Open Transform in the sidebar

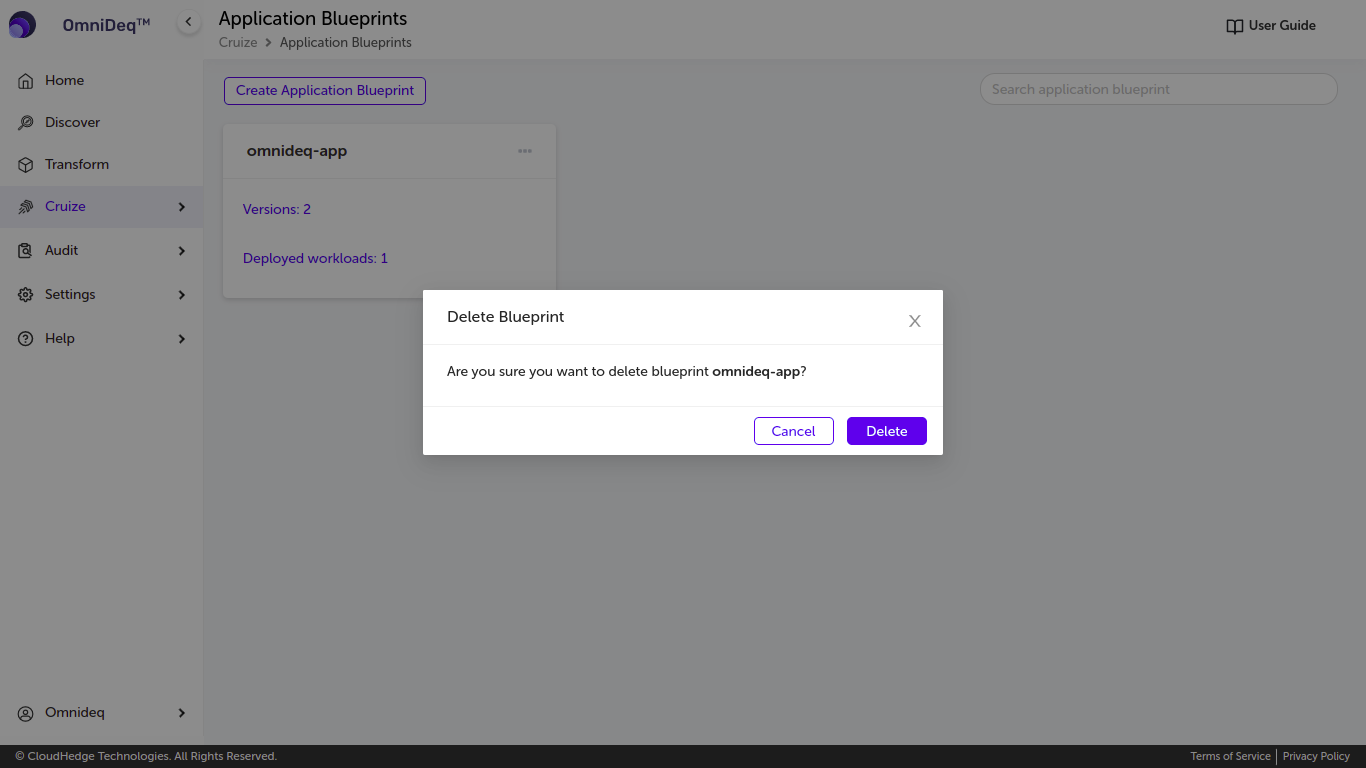click(x=77, y=164)
